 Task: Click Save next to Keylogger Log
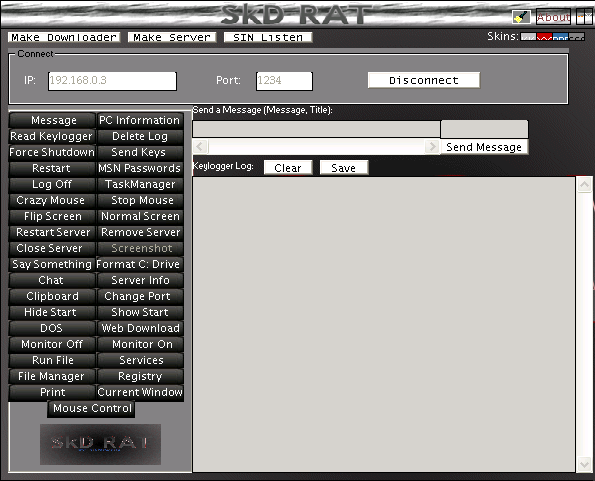pos(344,167)
